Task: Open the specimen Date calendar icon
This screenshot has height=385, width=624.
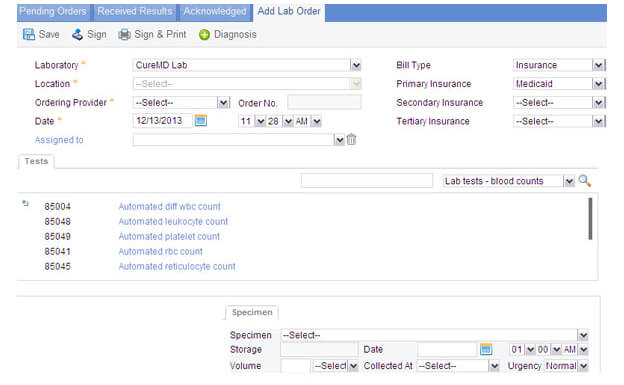Action: (486, 349)
